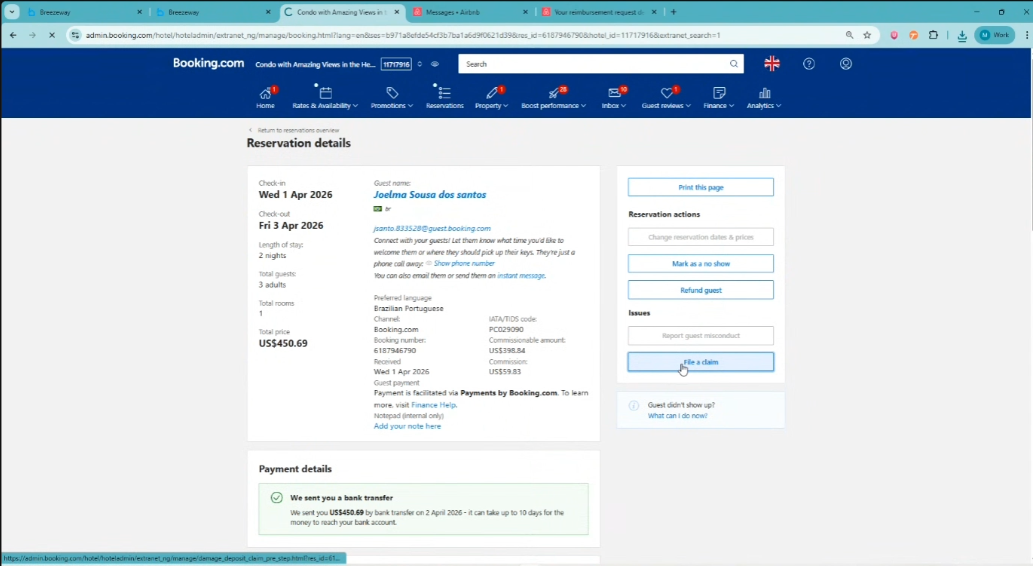
Task: Click Report guest misconduct button
Action: click(700, 335)
